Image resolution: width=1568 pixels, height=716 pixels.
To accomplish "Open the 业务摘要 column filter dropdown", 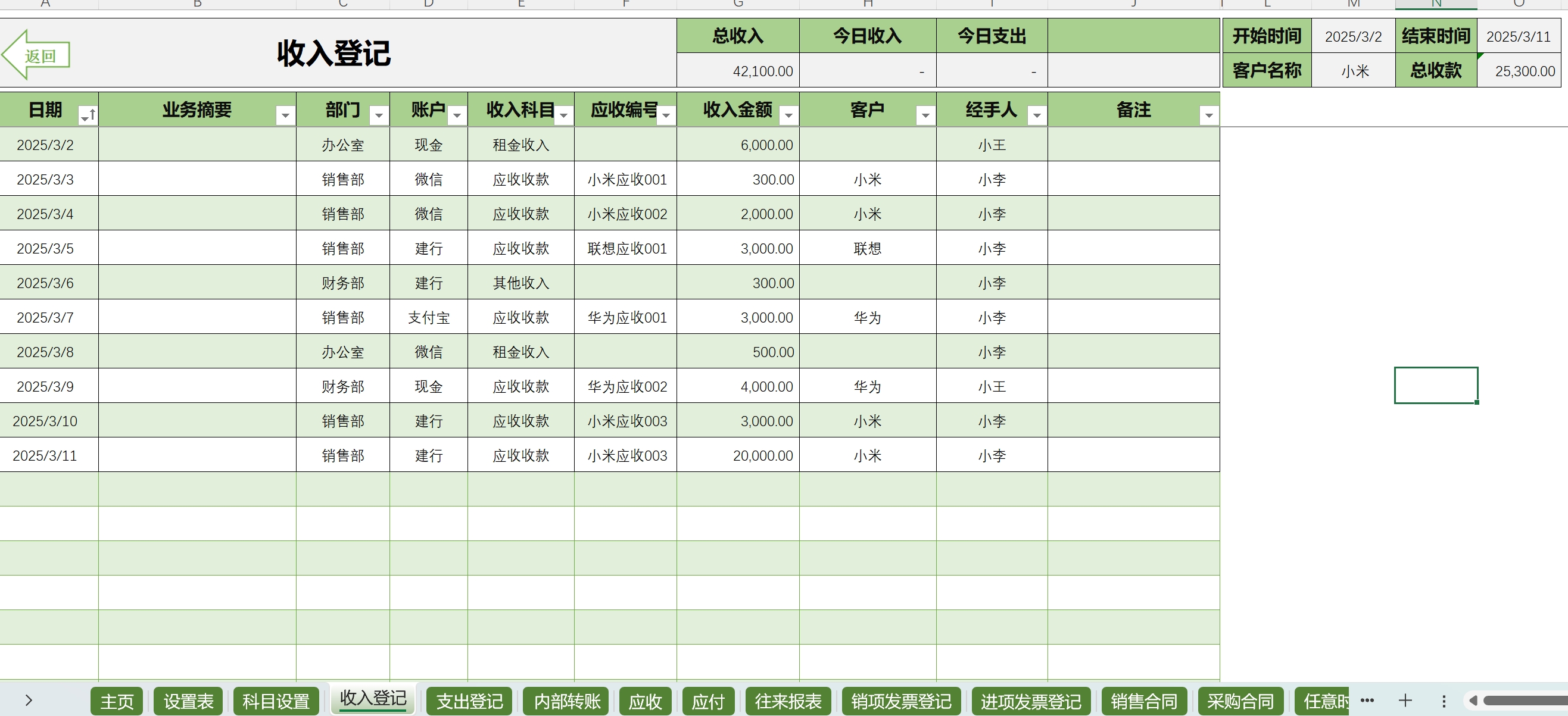I will pos(285,115).
